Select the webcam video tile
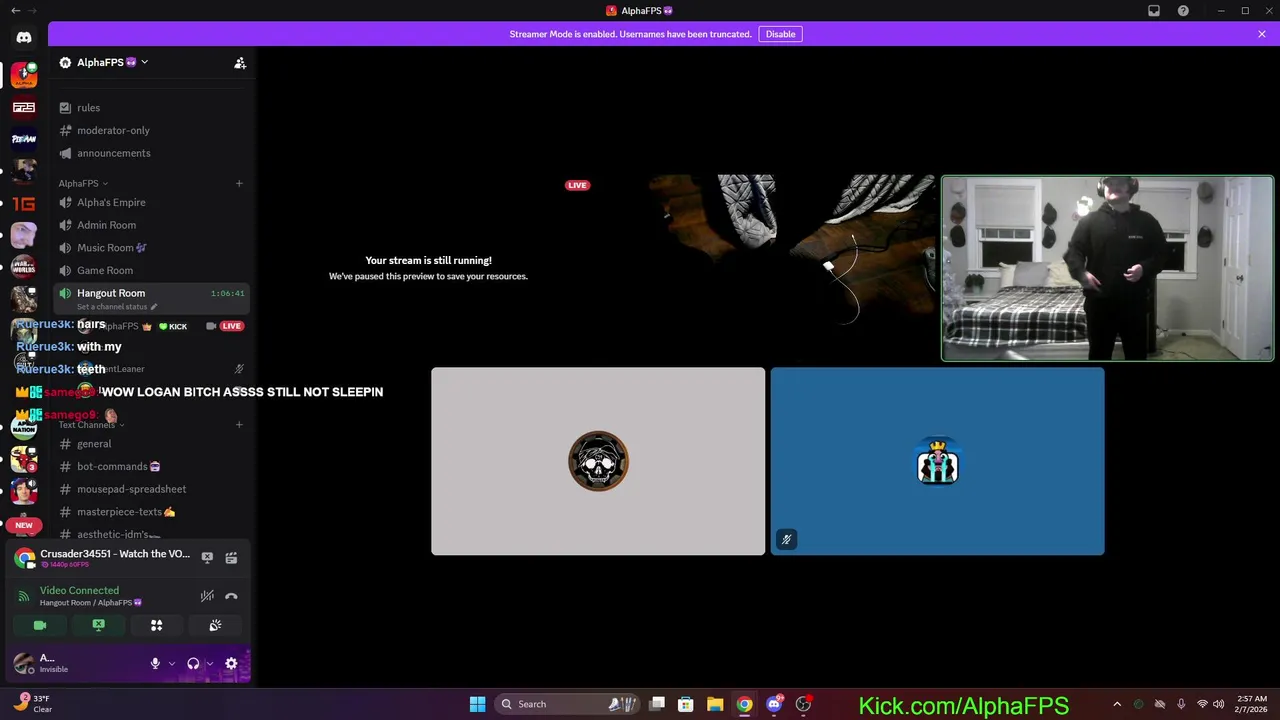This screenshot has width=1280, height=720. pos(1107,268)
